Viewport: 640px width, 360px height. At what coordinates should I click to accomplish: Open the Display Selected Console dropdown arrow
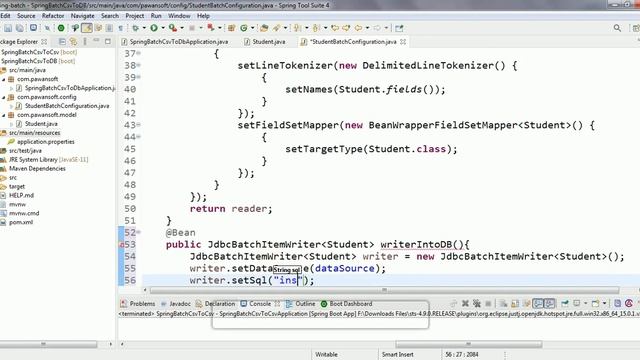(x=585, y=303)
